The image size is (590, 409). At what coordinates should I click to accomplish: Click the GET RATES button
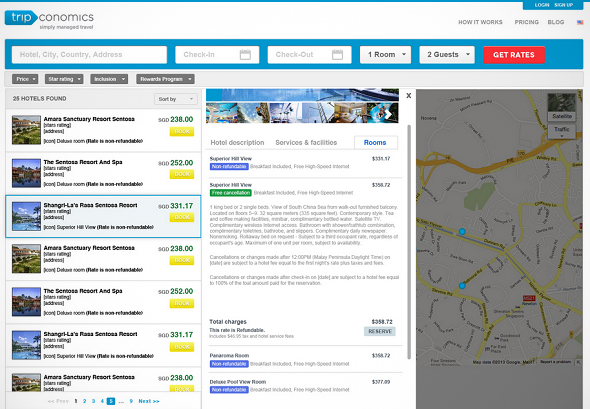[x=514, y=55]
